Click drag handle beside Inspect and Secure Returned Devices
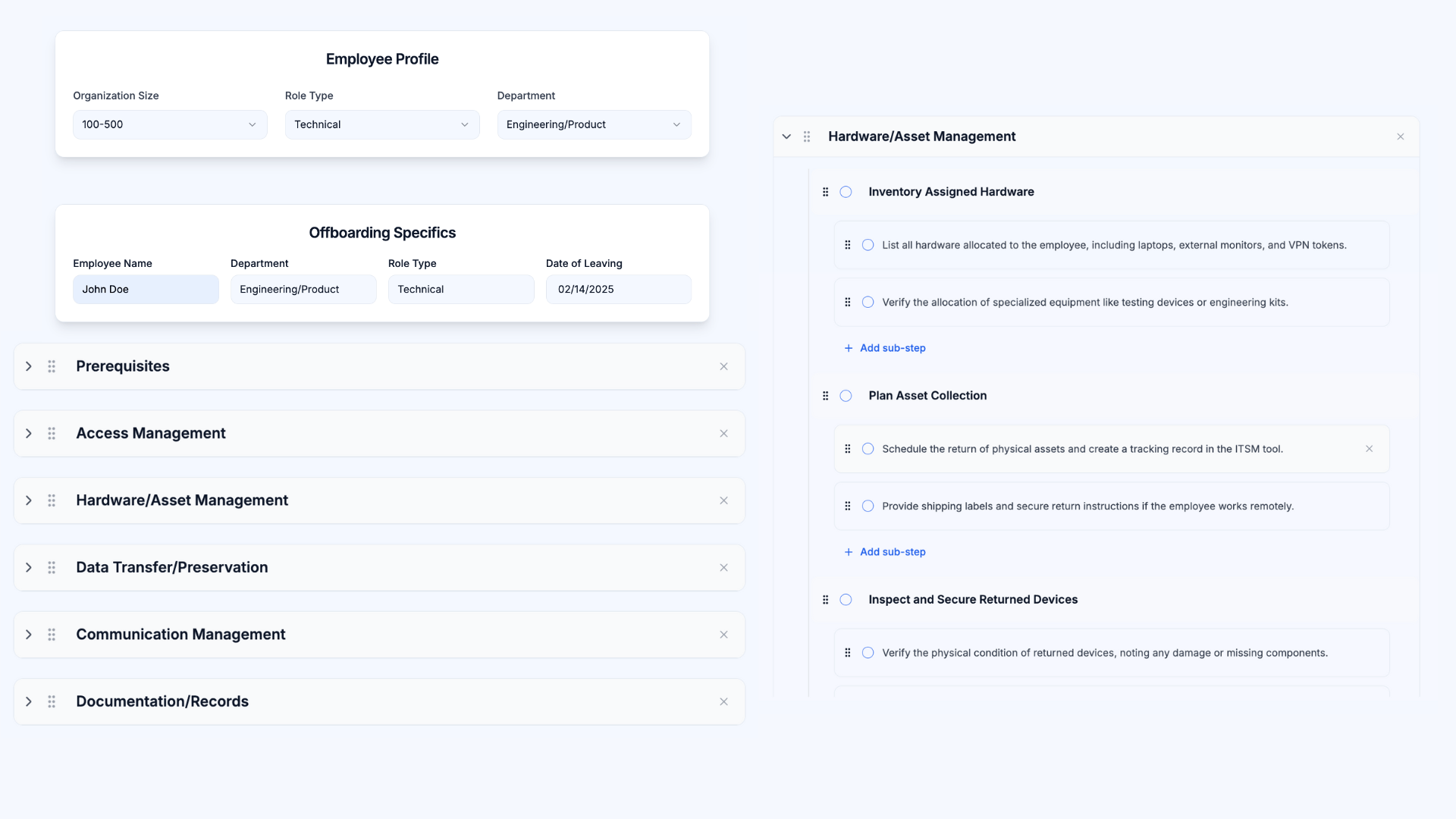The height and width of the screenshot is (819, 1456). tap(826, 600)
